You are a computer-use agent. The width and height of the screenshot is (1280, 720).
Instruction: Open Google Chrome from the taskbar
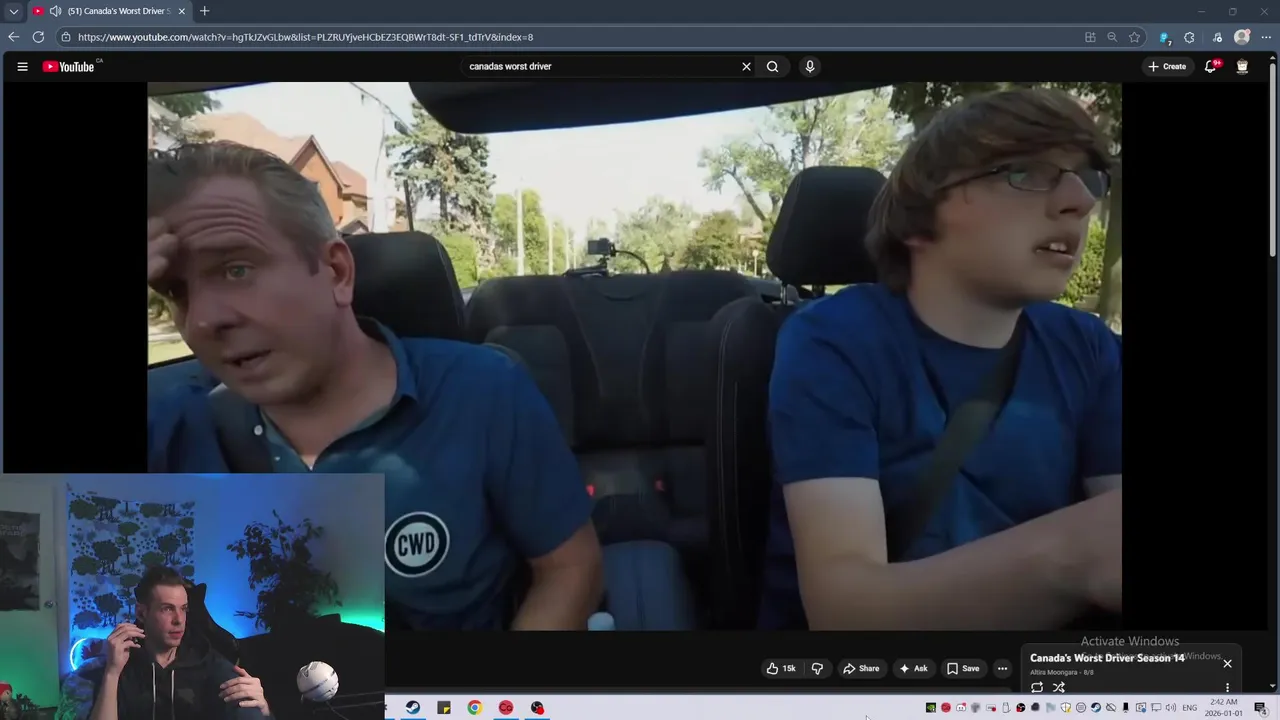coord(475,707)
